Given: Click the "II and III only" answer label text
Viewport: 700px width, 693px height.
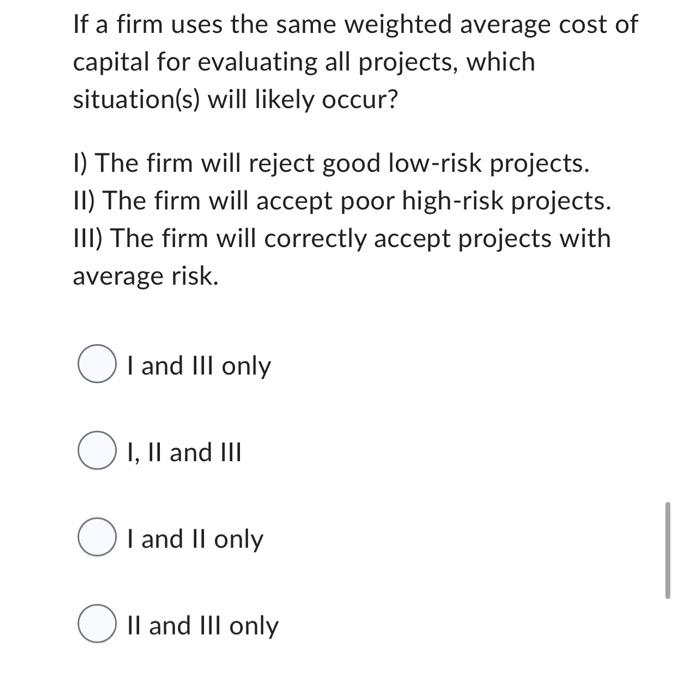Looking at the screenshot, I should coord(203,626).
